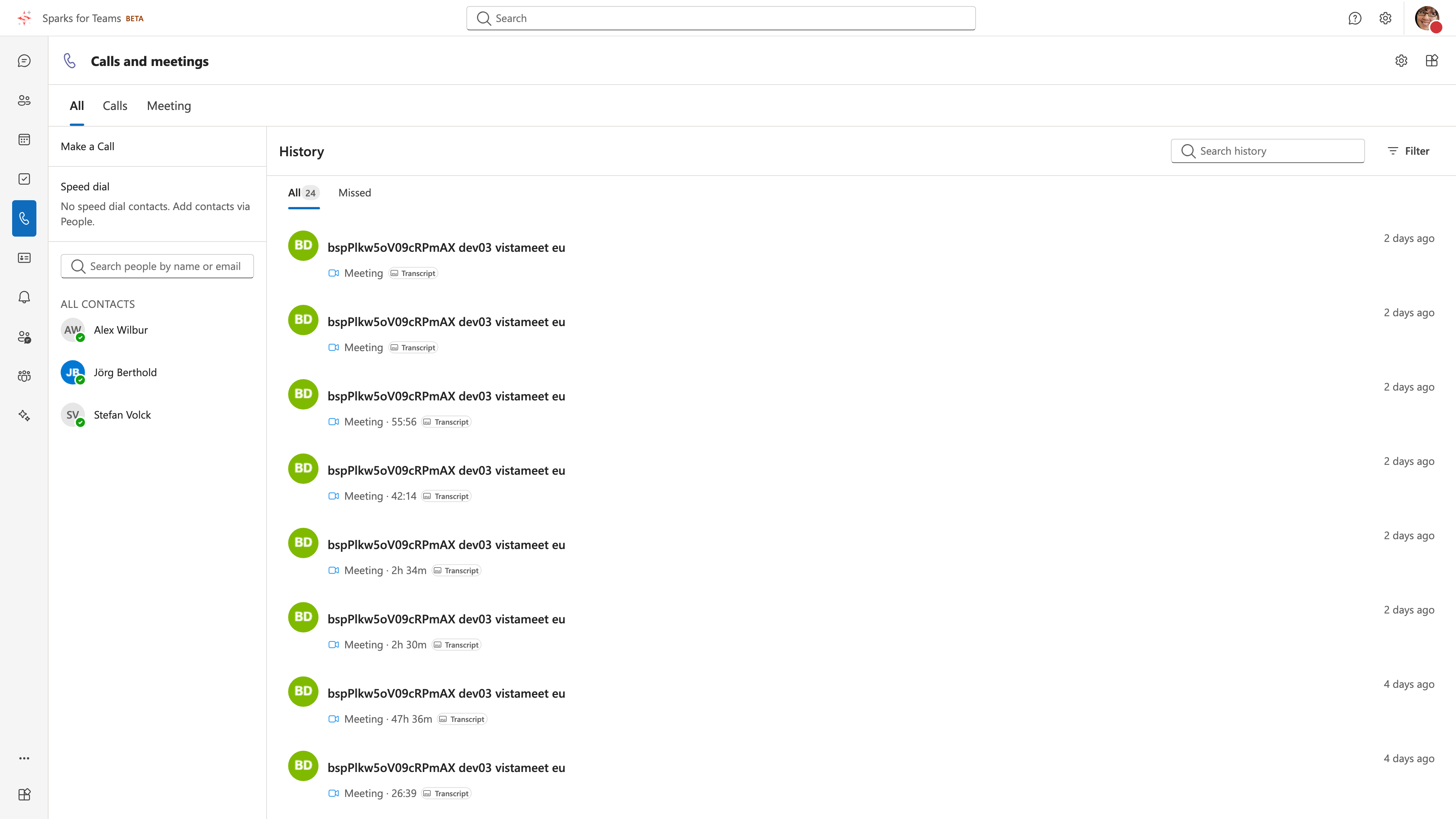Image resolution: width=1456 pixels, height=819 pixels.
Task: Open the more options ellipsis in sidebar
Action: [x=24, y=758]
